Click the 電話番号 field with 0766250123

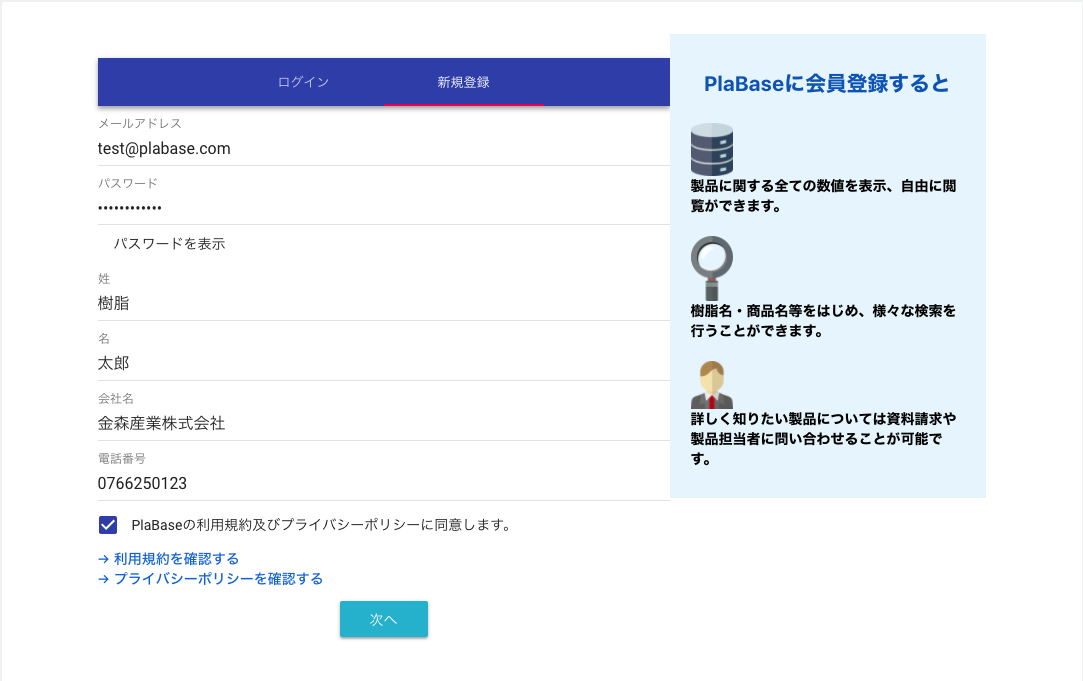click(x=383, y=483)
